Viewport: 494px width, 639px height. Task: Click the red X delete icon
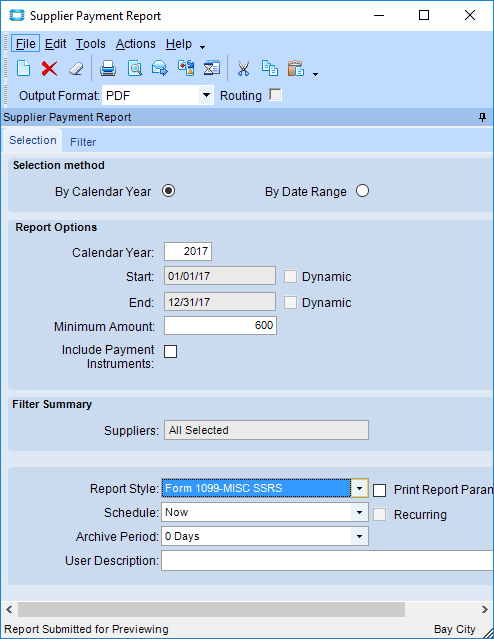[x=49, y=68]
